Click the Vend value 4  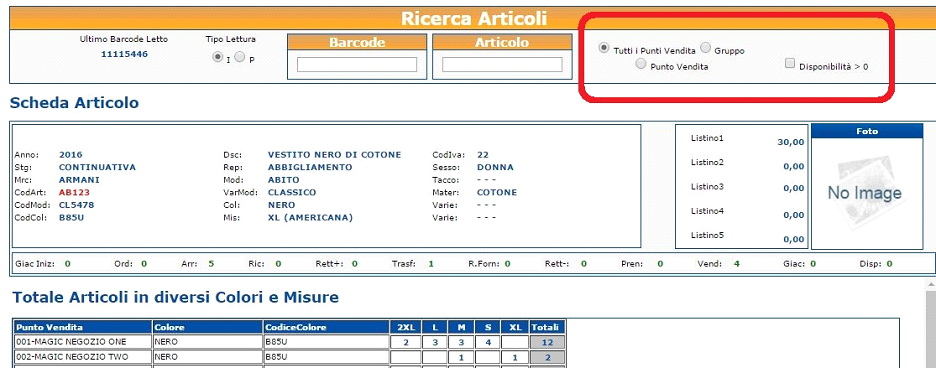pos(737,263)
